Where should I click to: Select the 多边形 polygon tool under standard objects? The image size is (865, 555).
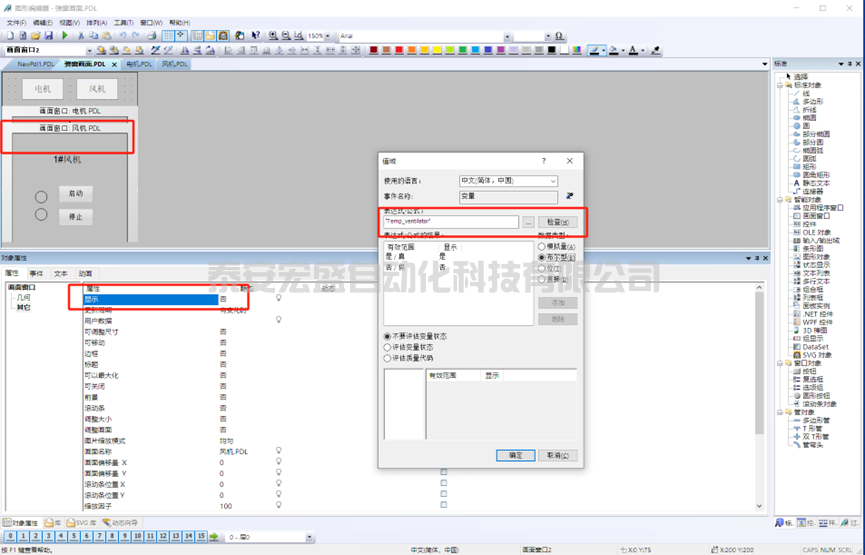(x=813, y=101)
